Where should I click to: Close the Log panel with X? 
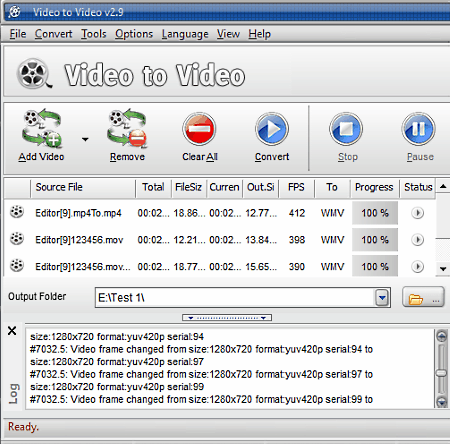coord(12,331)
